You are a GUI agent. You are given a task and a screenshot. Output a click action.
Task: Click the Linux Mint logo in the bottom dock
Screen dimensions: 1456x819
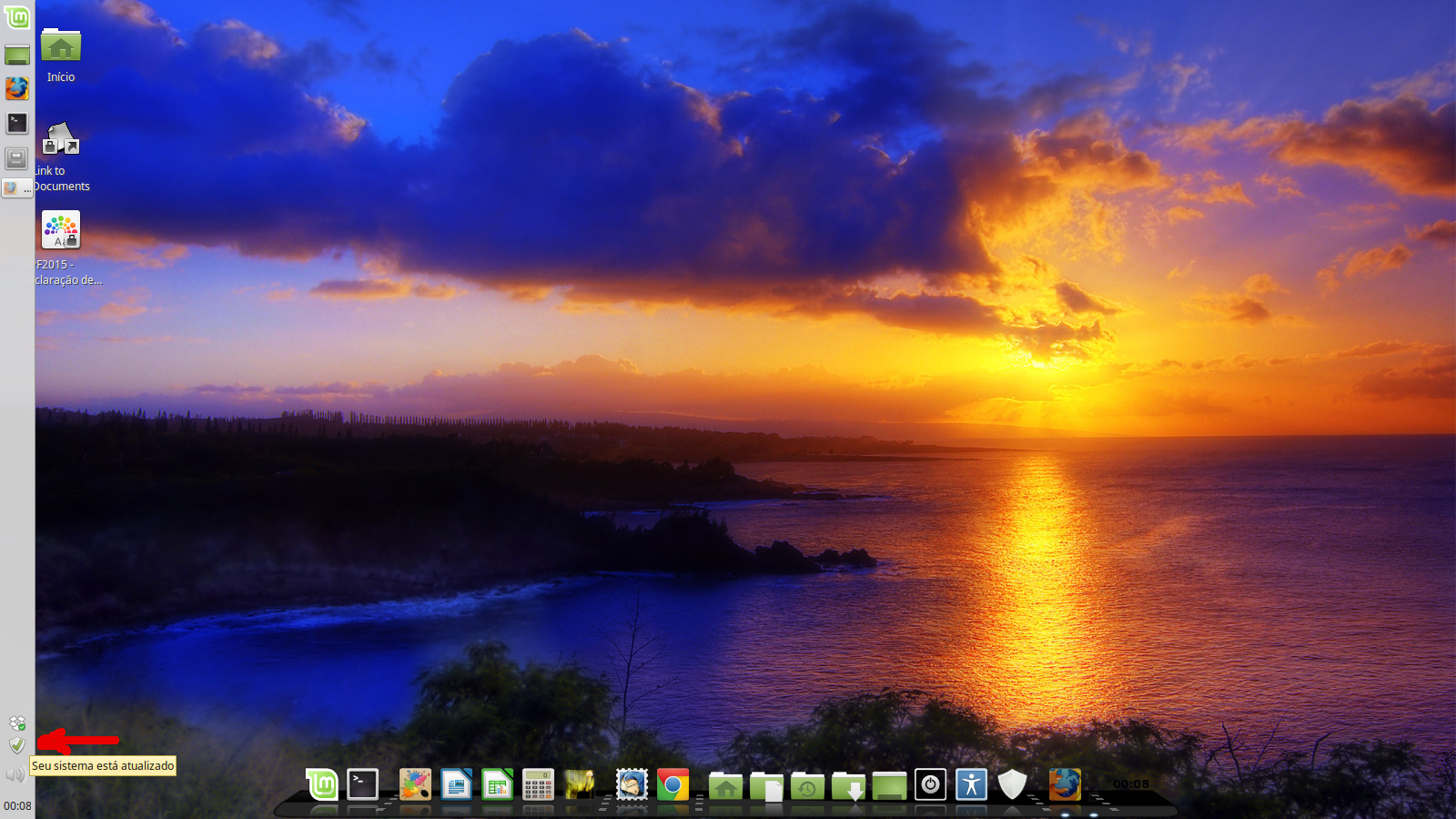[x=321, y=784]
